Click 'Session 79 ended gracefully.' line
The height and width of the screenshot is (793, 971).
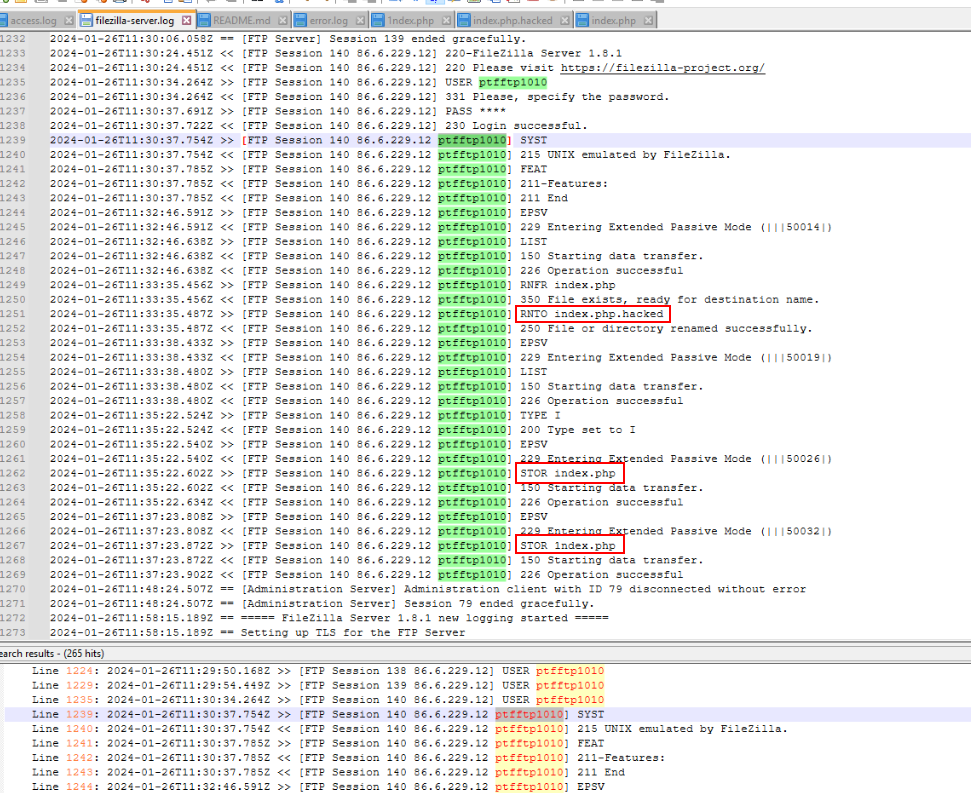(499, 604)
